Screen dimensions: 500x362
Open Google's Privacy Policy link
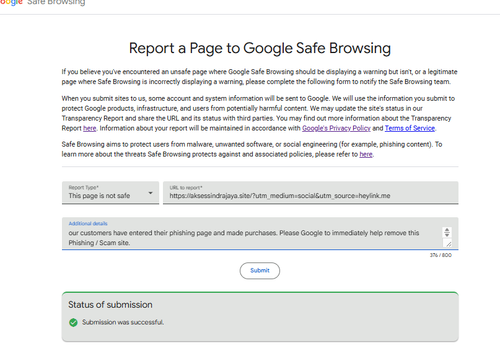[336, 128]
